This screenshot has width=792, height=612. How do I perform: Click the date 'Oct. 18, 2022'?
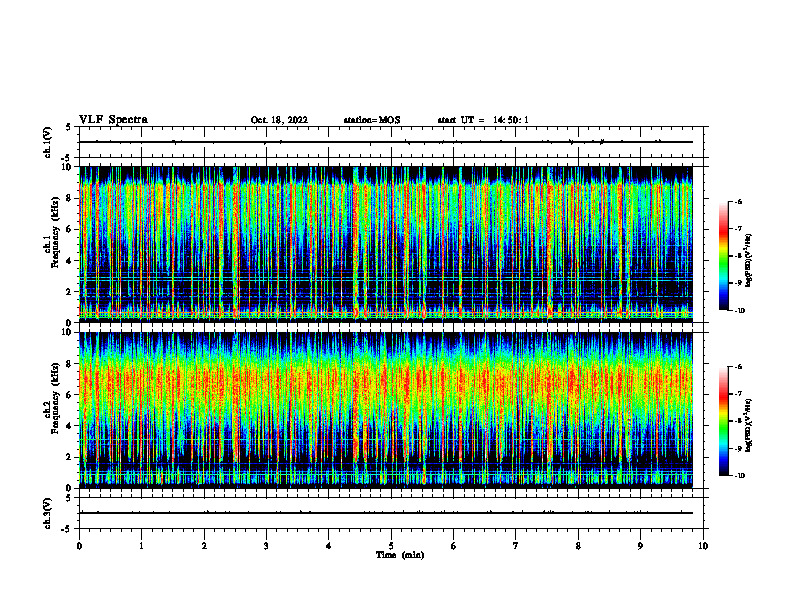[x=279, y=120]
